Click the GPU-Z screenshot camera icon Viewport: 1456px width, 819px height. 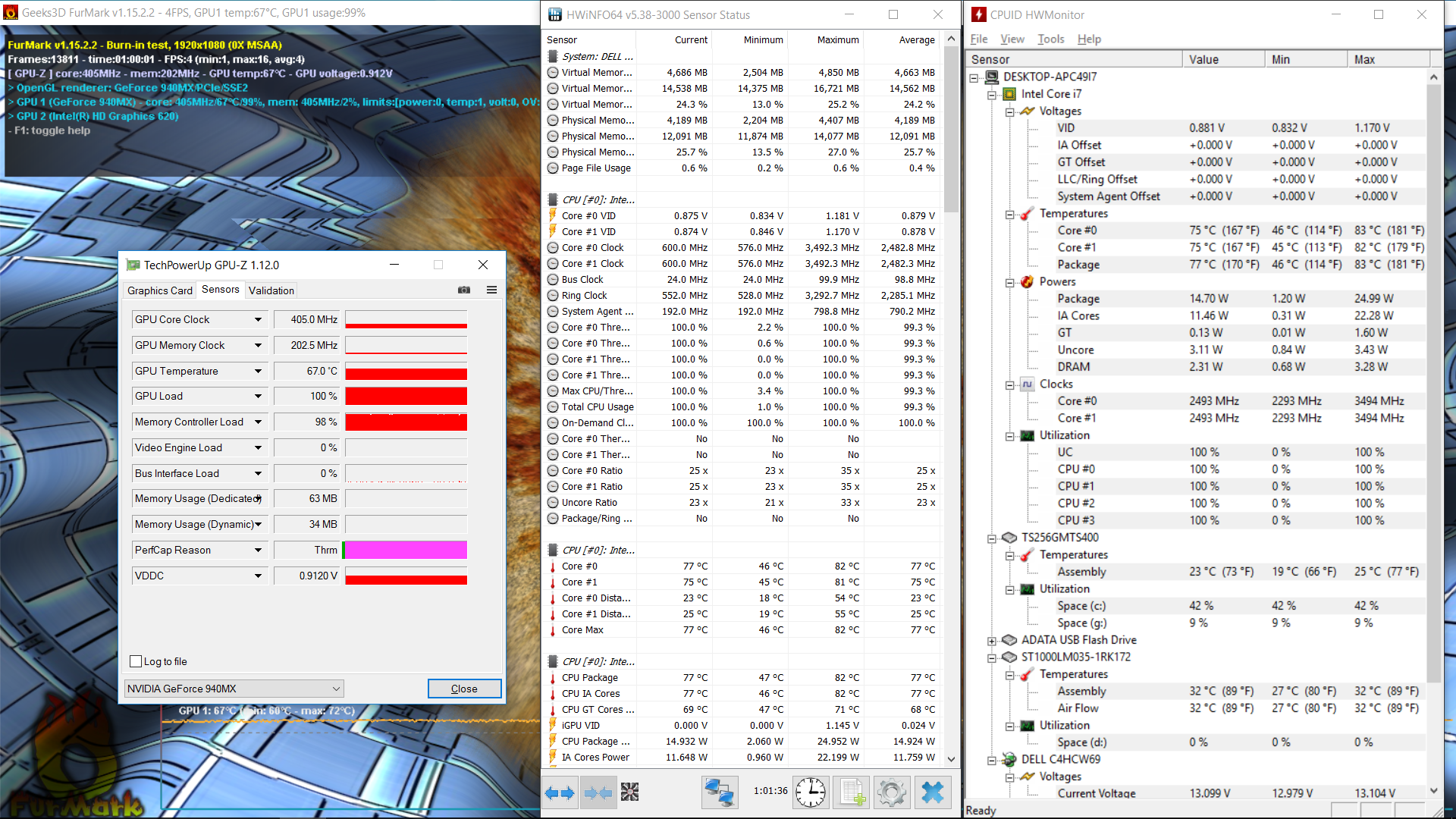(464, 290)
